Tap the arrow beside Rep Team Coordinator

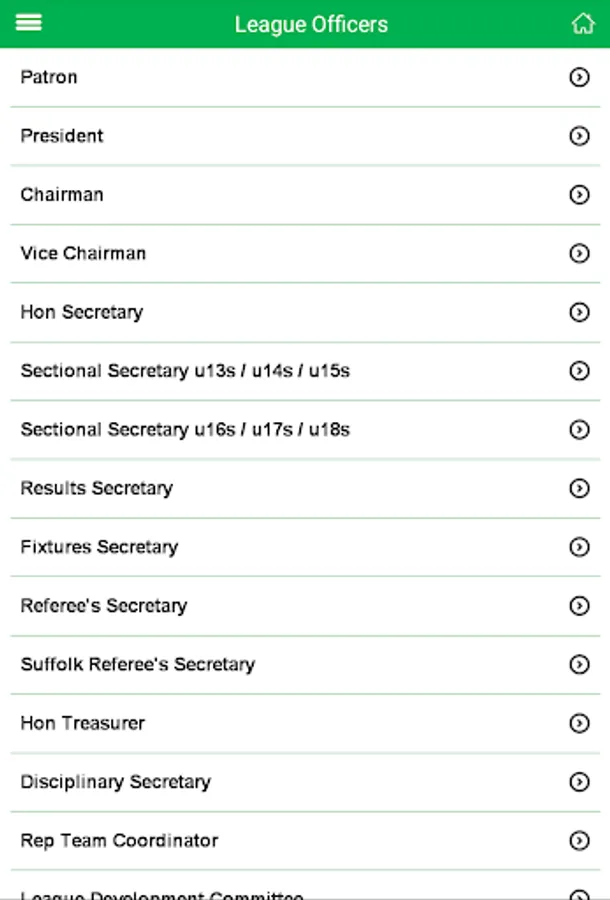pos(579,841)
